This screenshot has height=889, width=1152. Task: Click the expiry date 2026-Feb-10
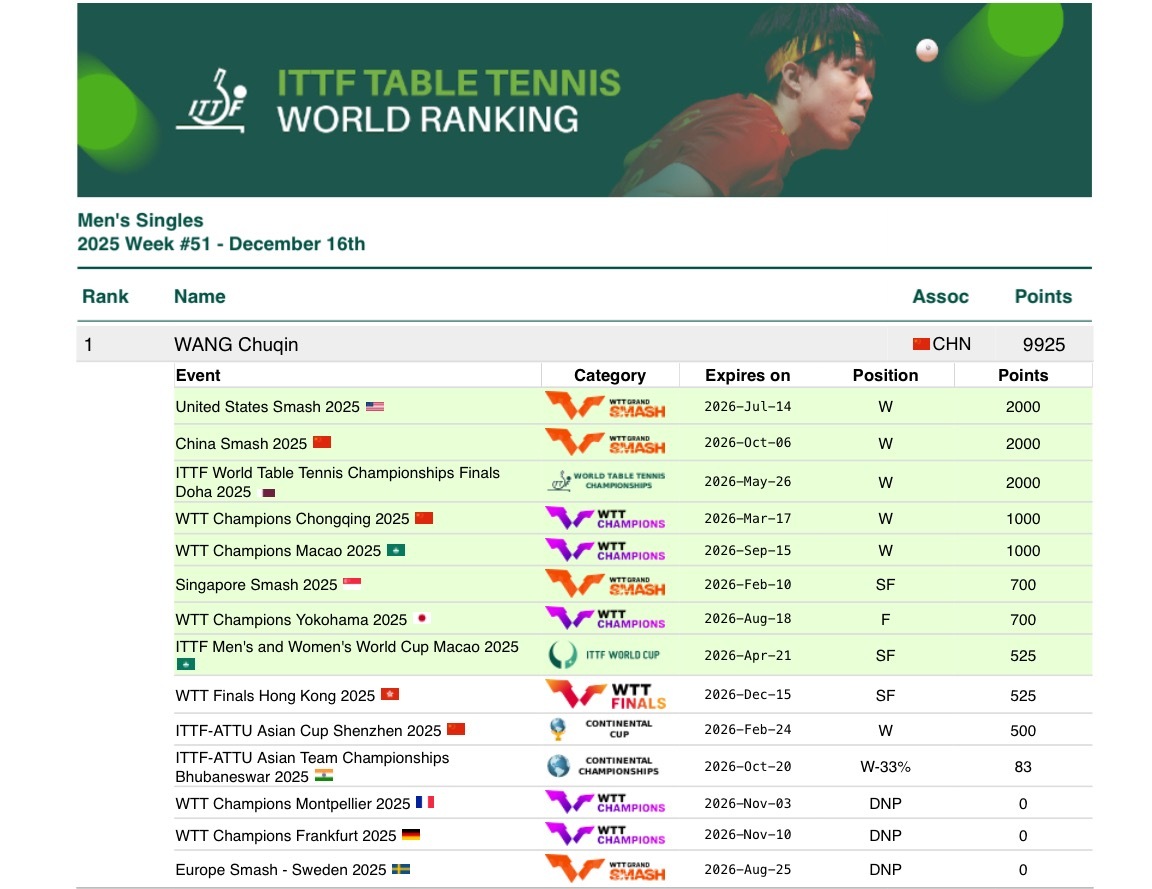747,584
